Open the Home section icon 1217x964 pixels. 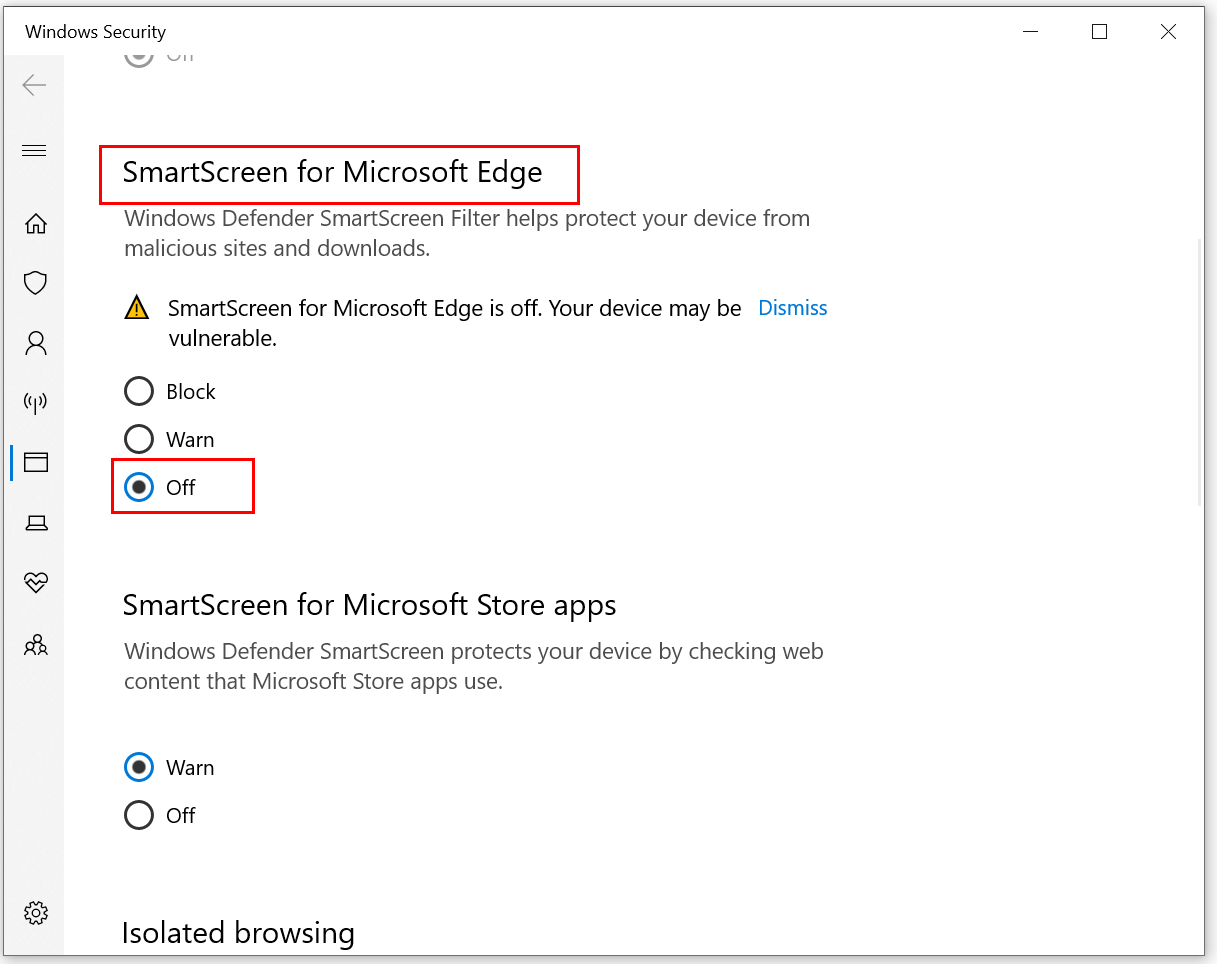pyautogui.click(x=36, y=223)
